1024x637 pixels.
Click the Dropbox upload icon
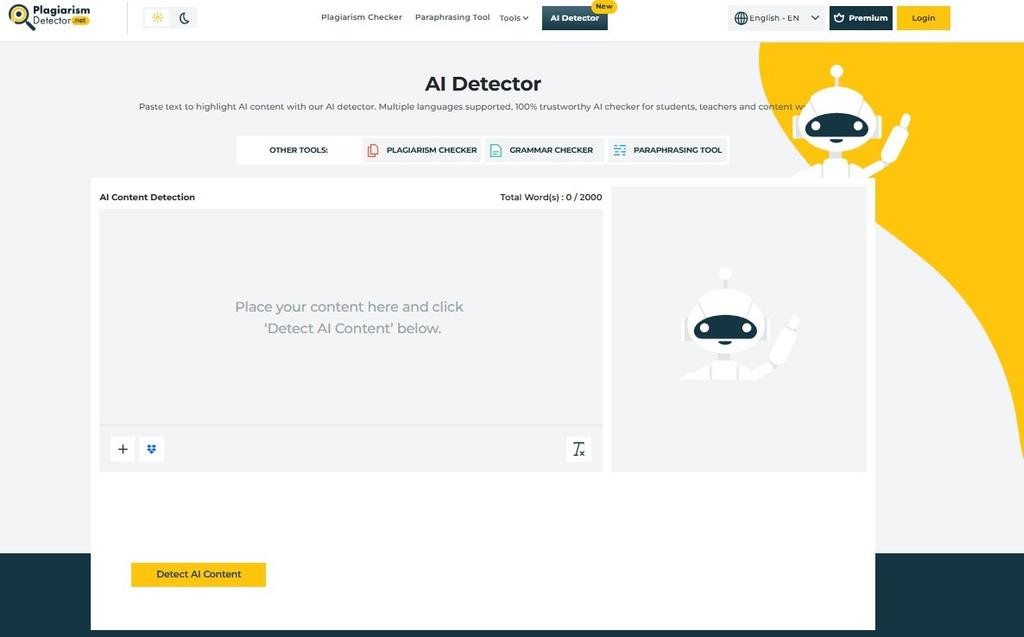152,449
